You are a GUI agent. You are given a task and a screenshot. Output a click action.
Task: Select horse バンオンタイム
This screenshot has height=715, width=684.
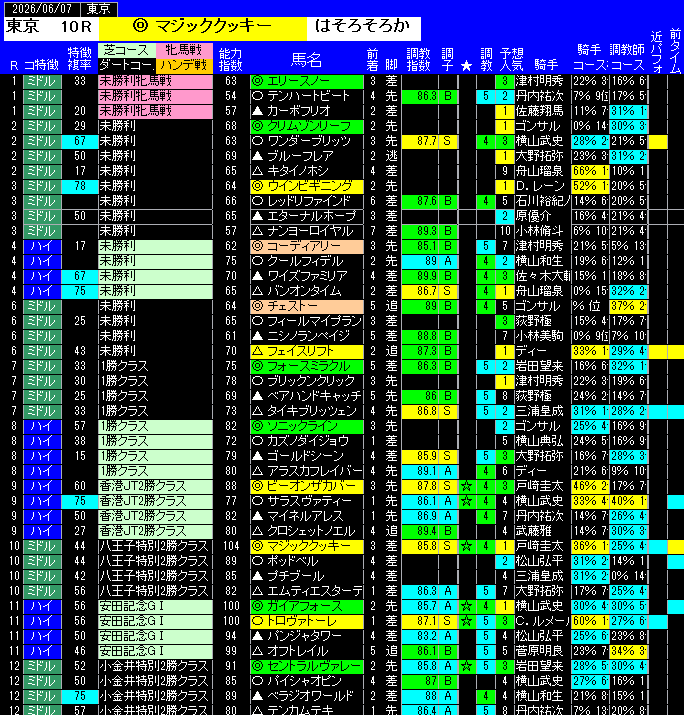pos(306,291)
